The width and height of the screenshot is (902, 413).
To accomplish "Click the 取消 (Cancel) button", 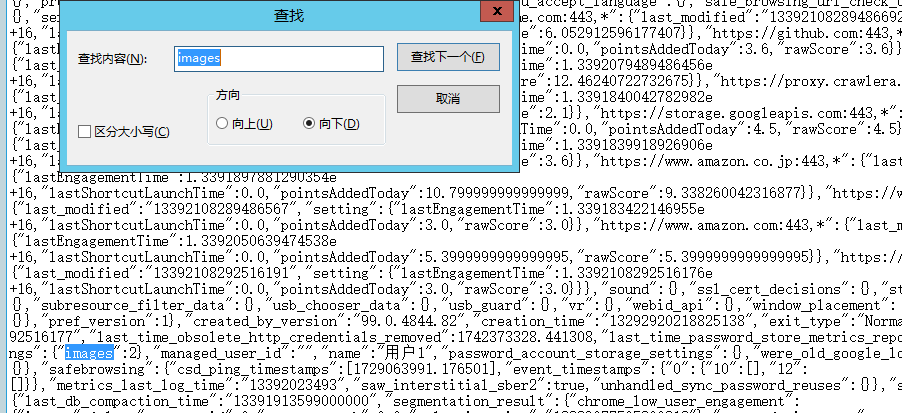I will (448, 99).
